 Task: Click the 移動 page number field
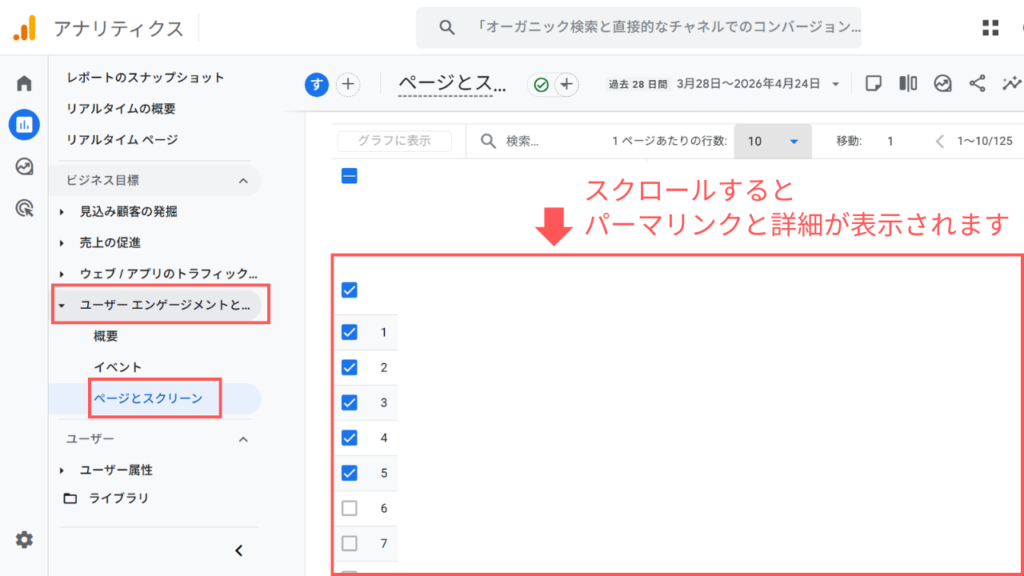point(890,141)
